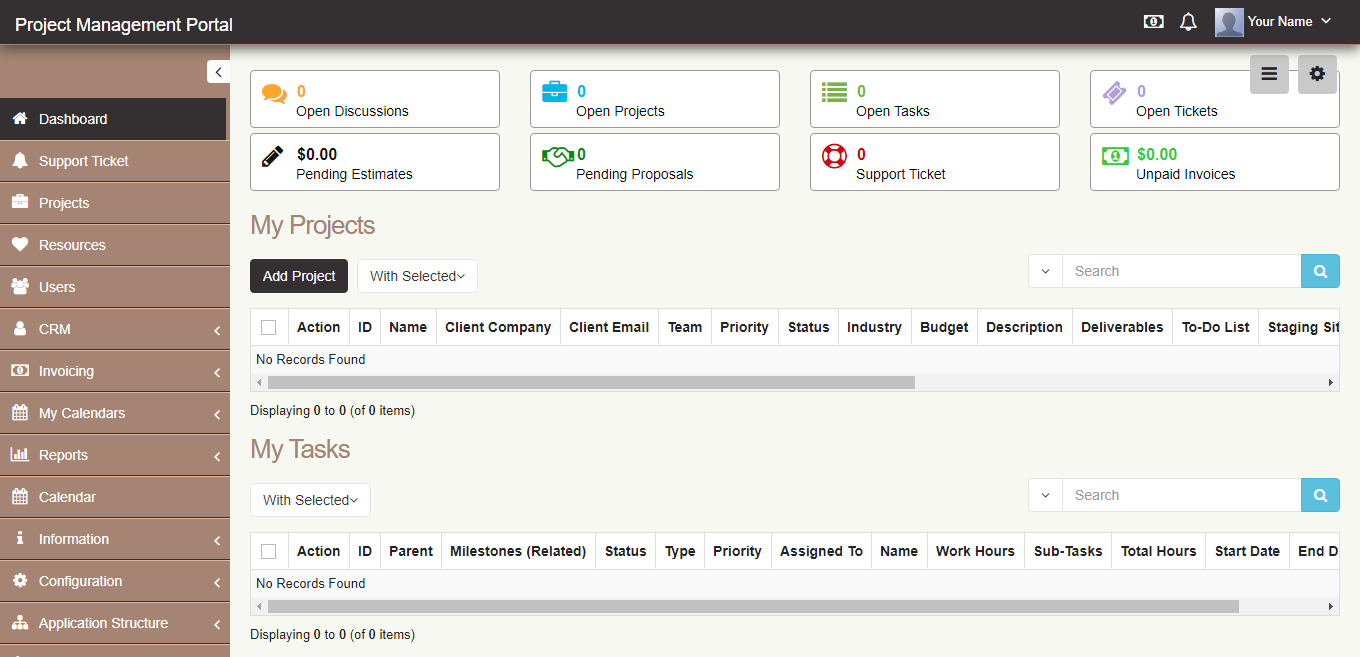The image size is (1360, 657).
Task: Click the Add Project button
Action: pyautogui.click(x=298, y=276)
